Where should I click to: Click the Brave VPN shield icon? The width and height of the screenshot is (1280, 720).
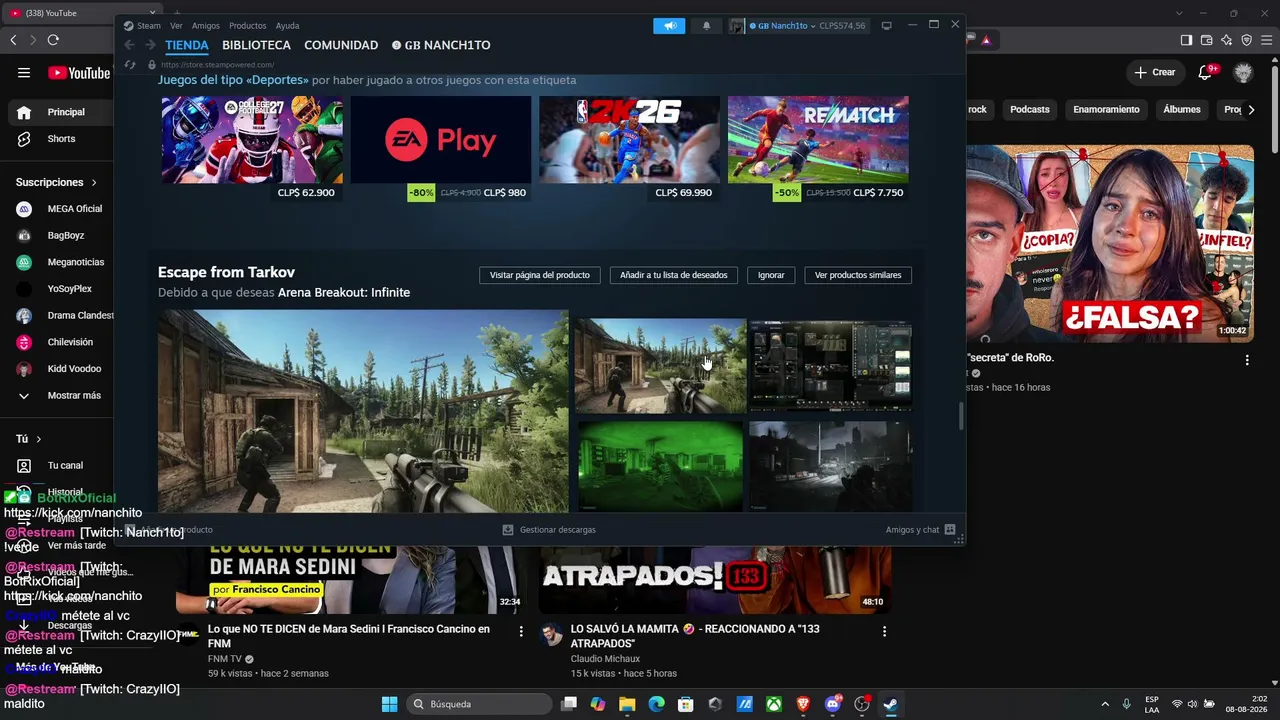click(1247, 40)
